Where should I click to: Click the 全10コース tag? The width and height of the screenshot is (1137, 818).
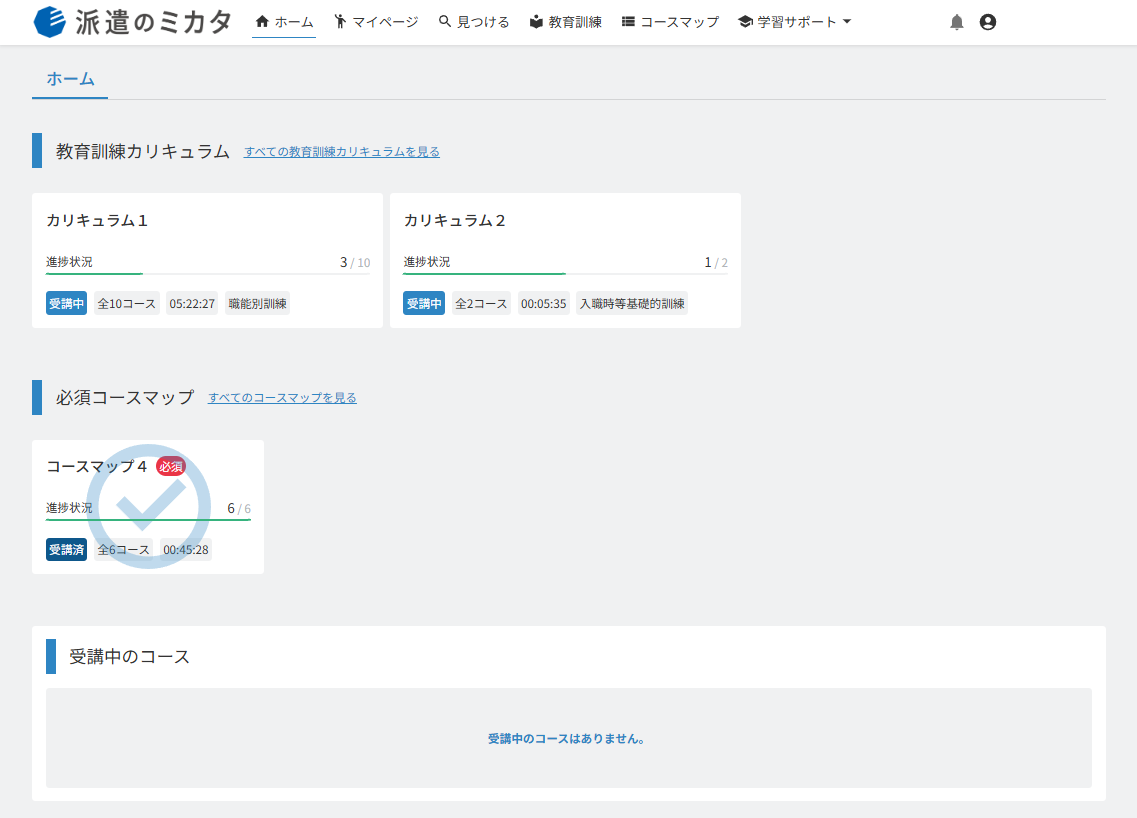coord(127,304)
